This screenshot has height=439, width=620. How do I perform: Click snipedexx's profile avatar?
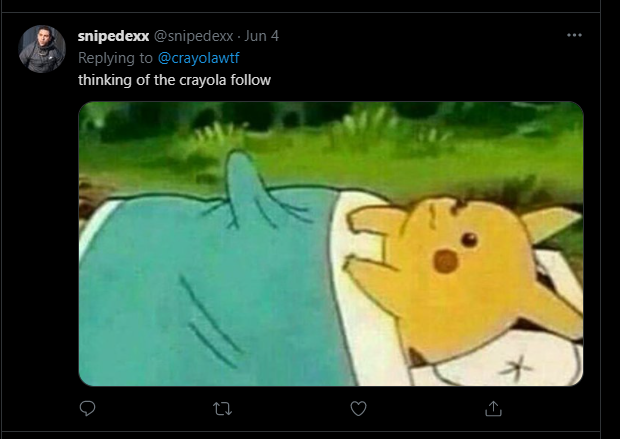click(x=42, y=49)
